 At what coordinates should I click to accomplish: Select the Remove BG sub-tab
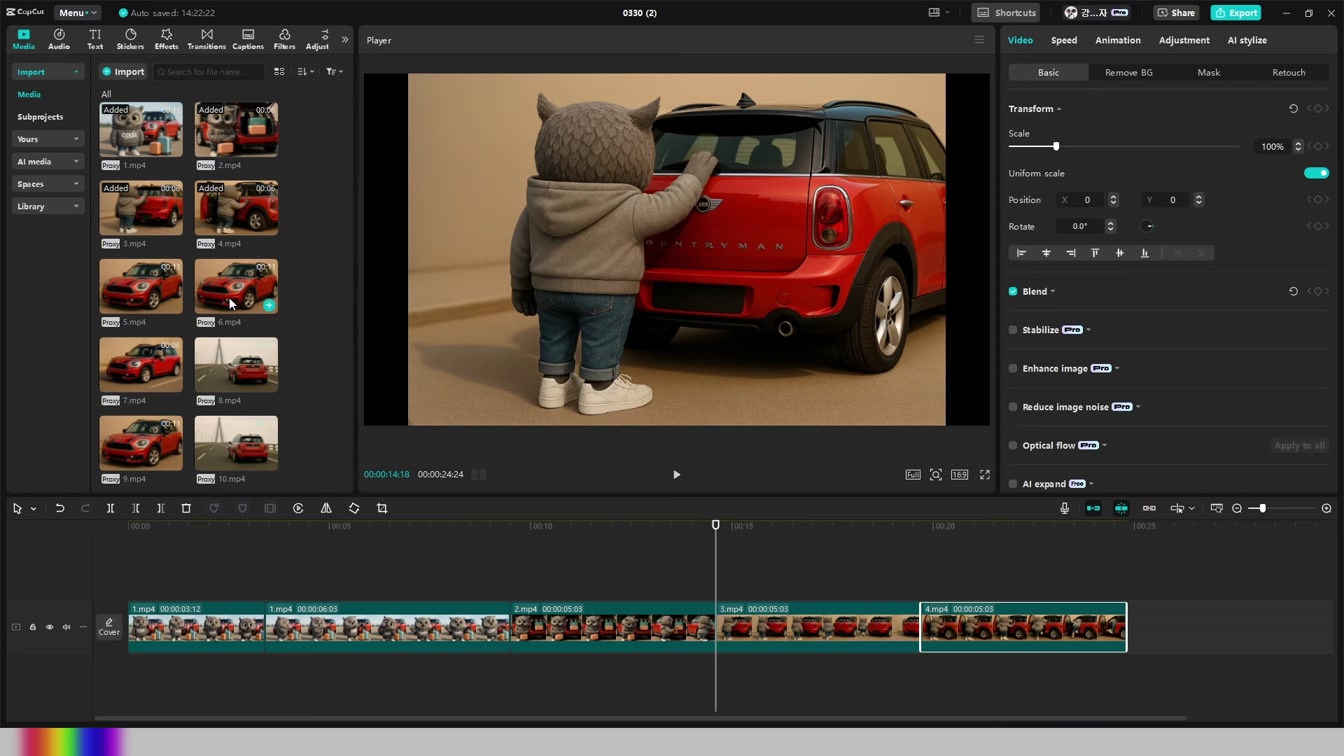(x=1129, y=72)
